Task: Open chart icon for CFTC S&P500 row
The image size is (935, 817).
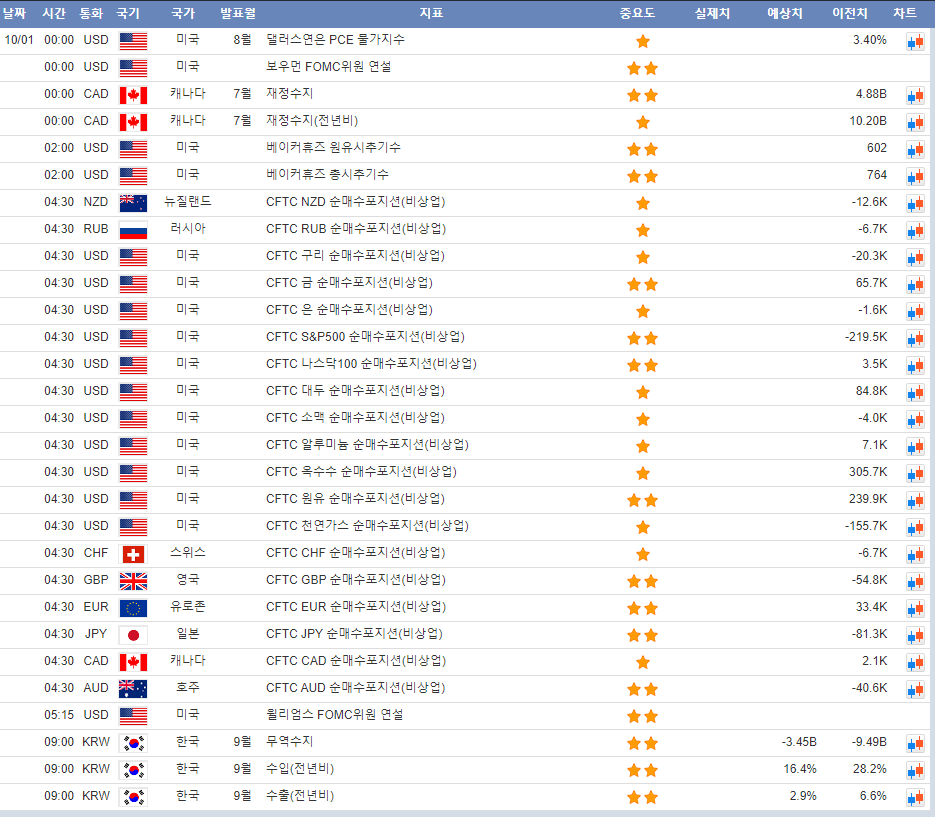Action: [x=915, y=338]
